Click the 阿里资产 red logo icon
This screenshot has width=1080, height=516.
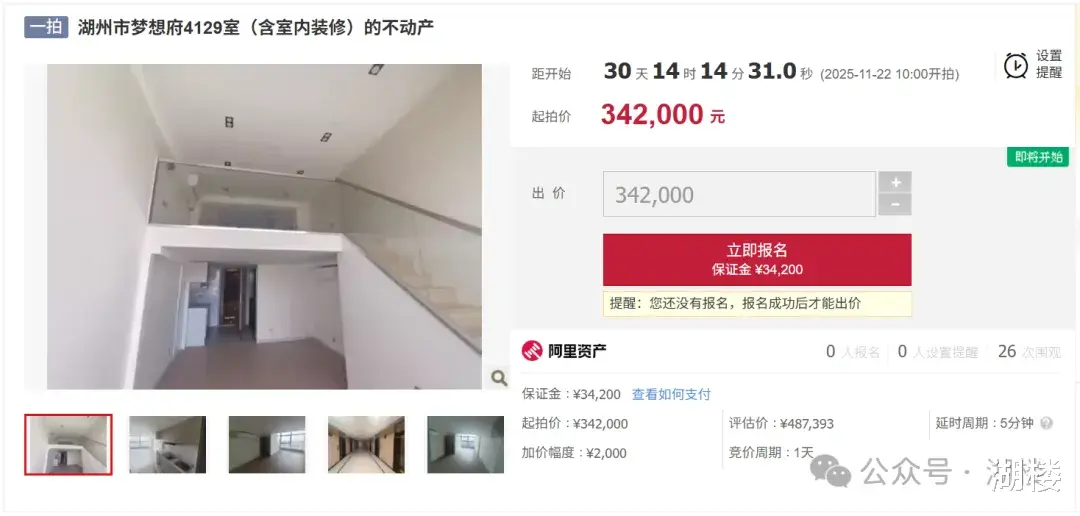coord(532,351)
